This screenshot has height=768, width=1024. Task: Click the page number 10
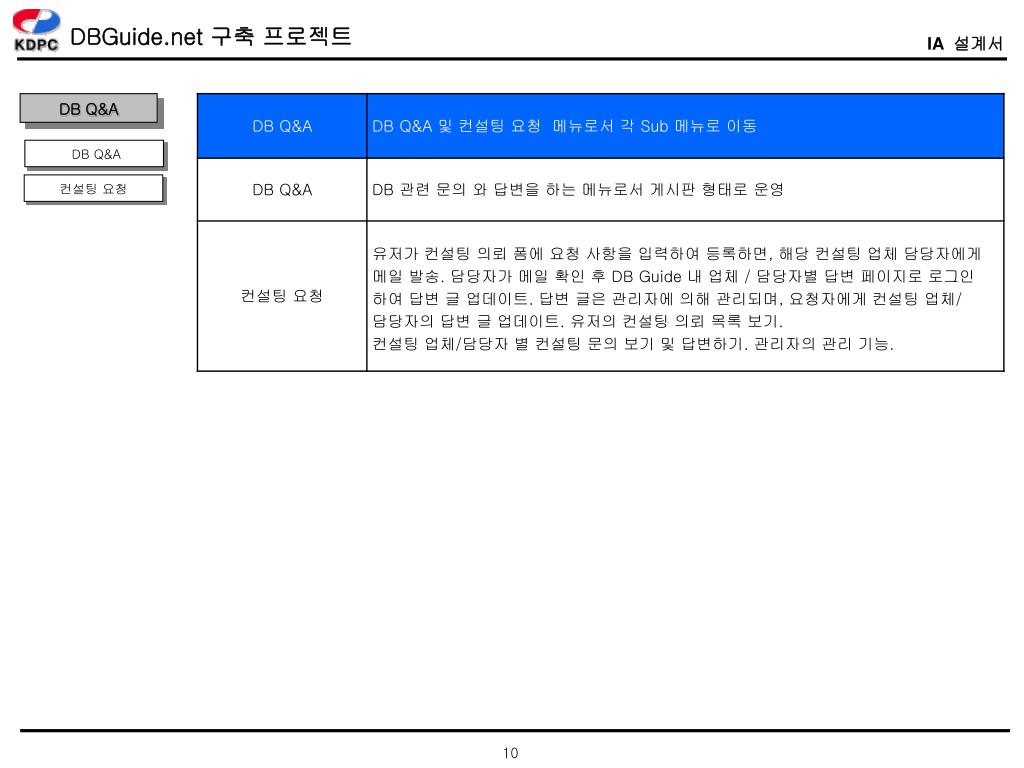pos(511,753)
